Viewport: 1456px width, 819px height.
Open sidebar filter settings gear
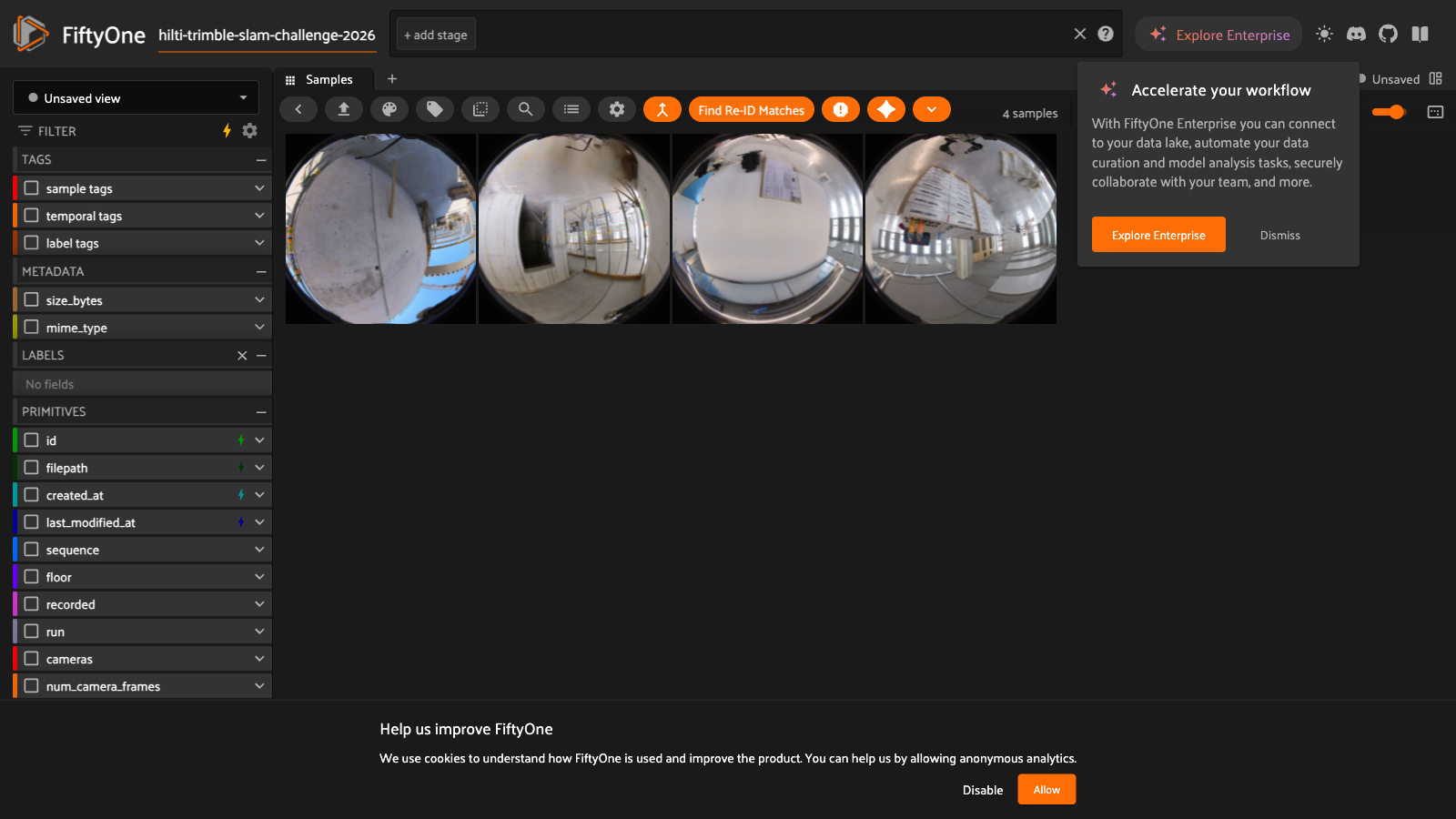250,131
